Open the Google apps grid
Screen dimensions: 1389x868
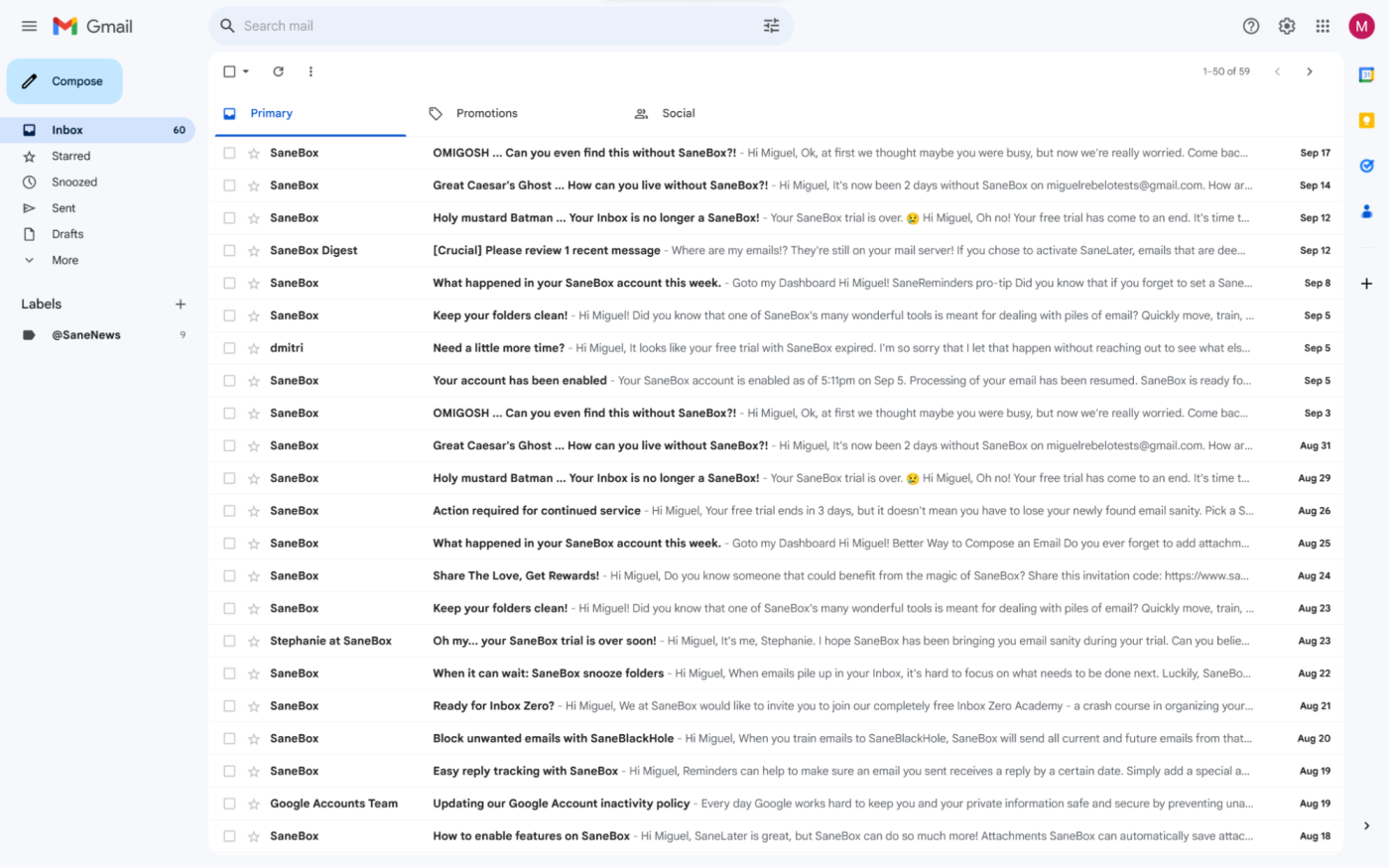point(1323,26)
